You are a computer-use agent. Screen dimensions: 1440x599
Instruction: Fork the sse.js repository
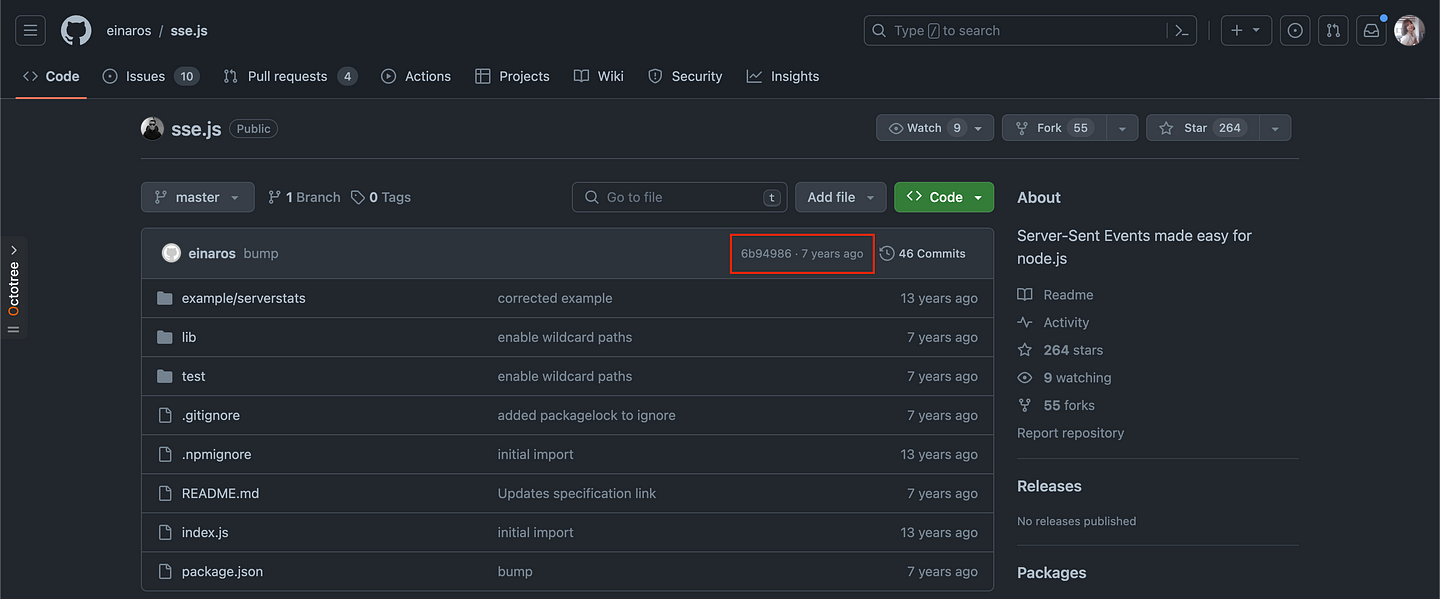(1053, 128)
